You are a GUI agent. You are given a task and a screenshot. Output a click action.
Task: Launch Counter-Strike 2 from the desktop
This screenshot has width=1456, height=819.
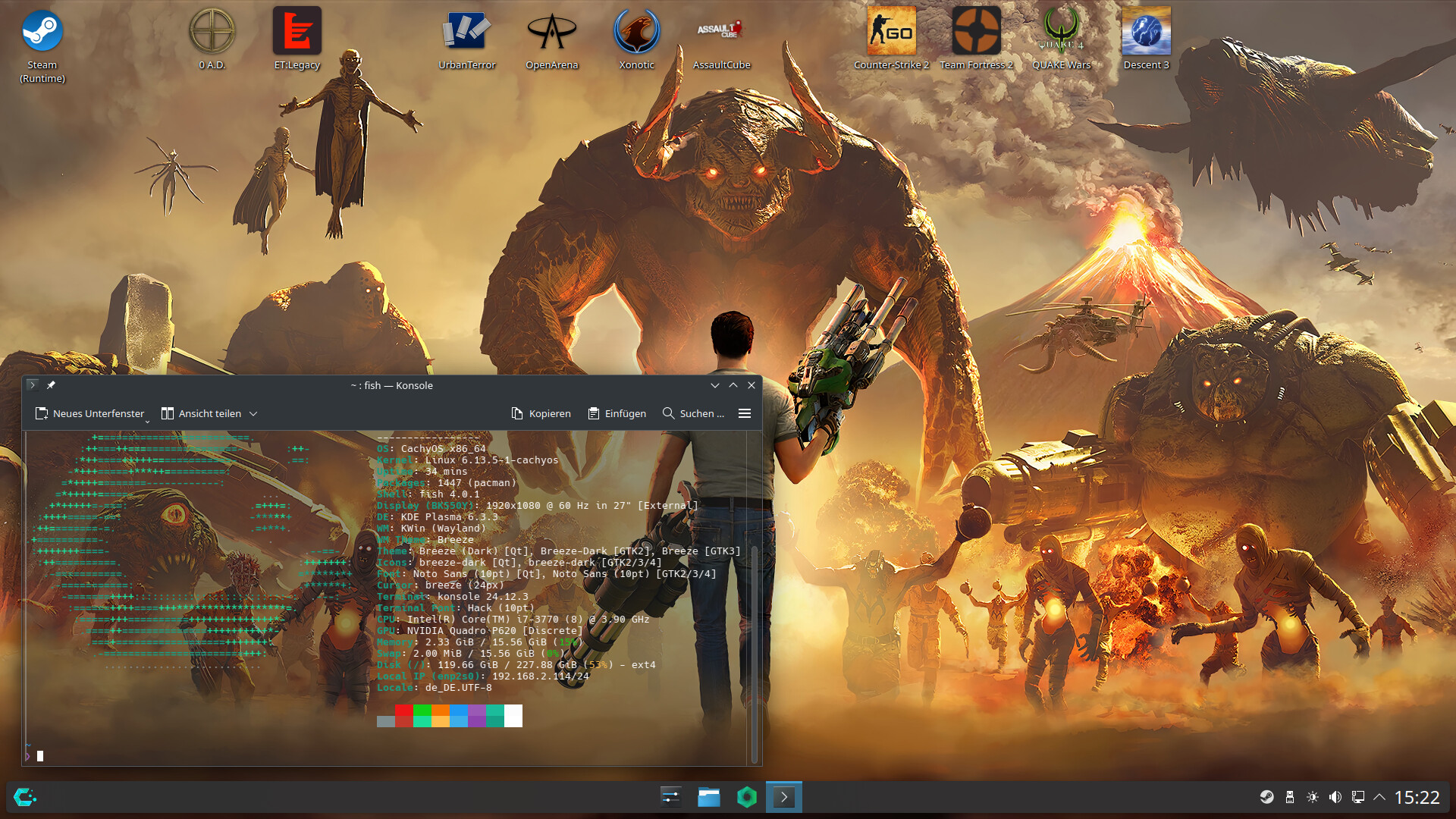pos(891,32)
